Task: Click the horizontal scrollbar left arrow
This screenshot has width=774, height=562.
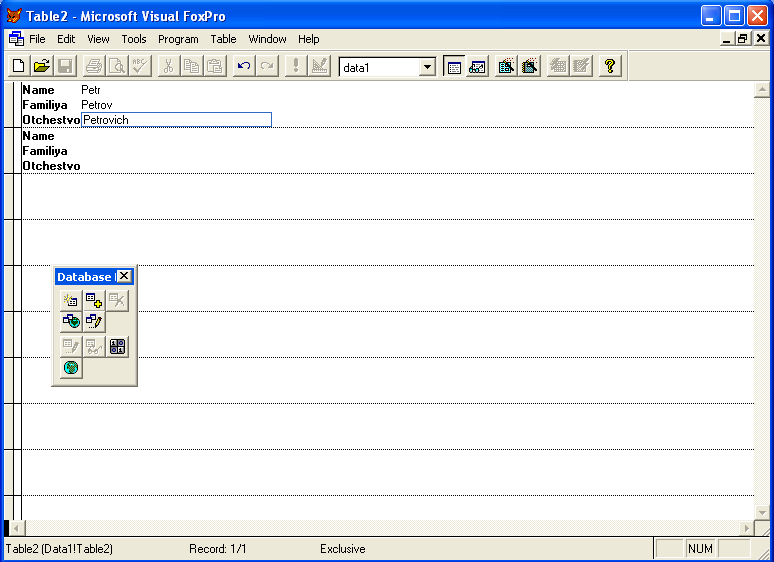Action: click(16, 528)
